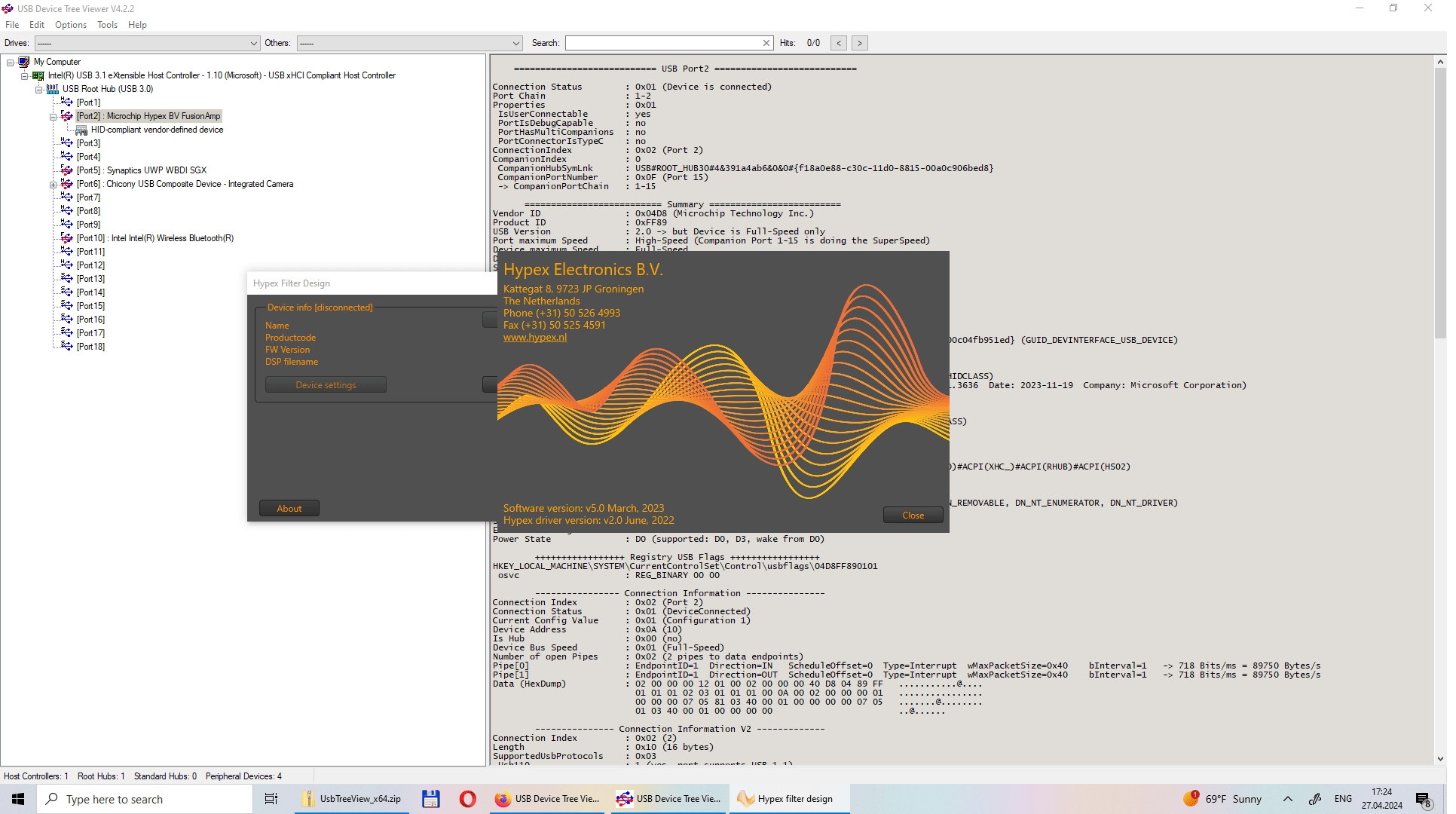Open the Edit menu

[37, 25]
